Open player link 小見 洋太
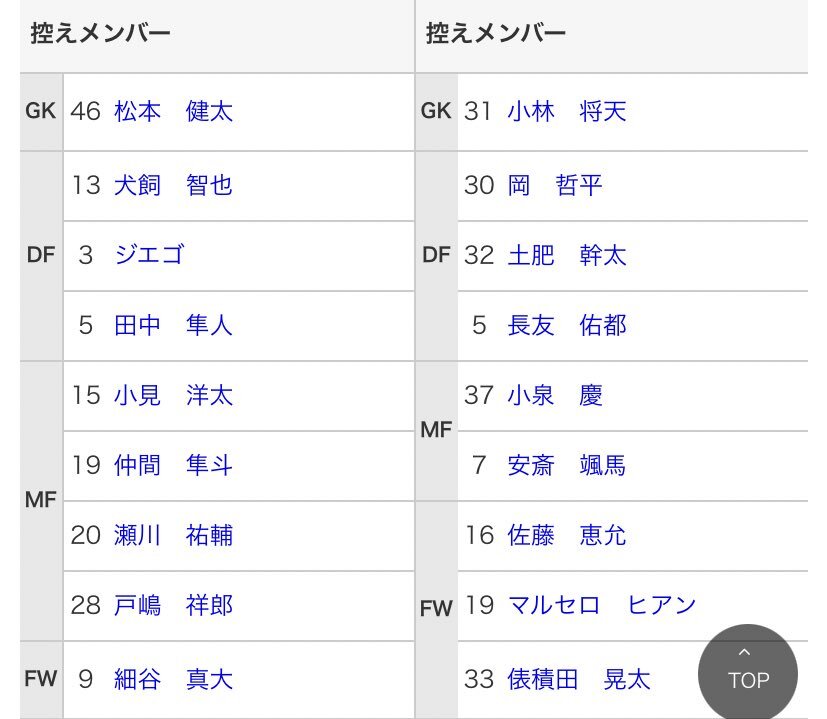This screenshot has height=719, width=827. (174, 395)
